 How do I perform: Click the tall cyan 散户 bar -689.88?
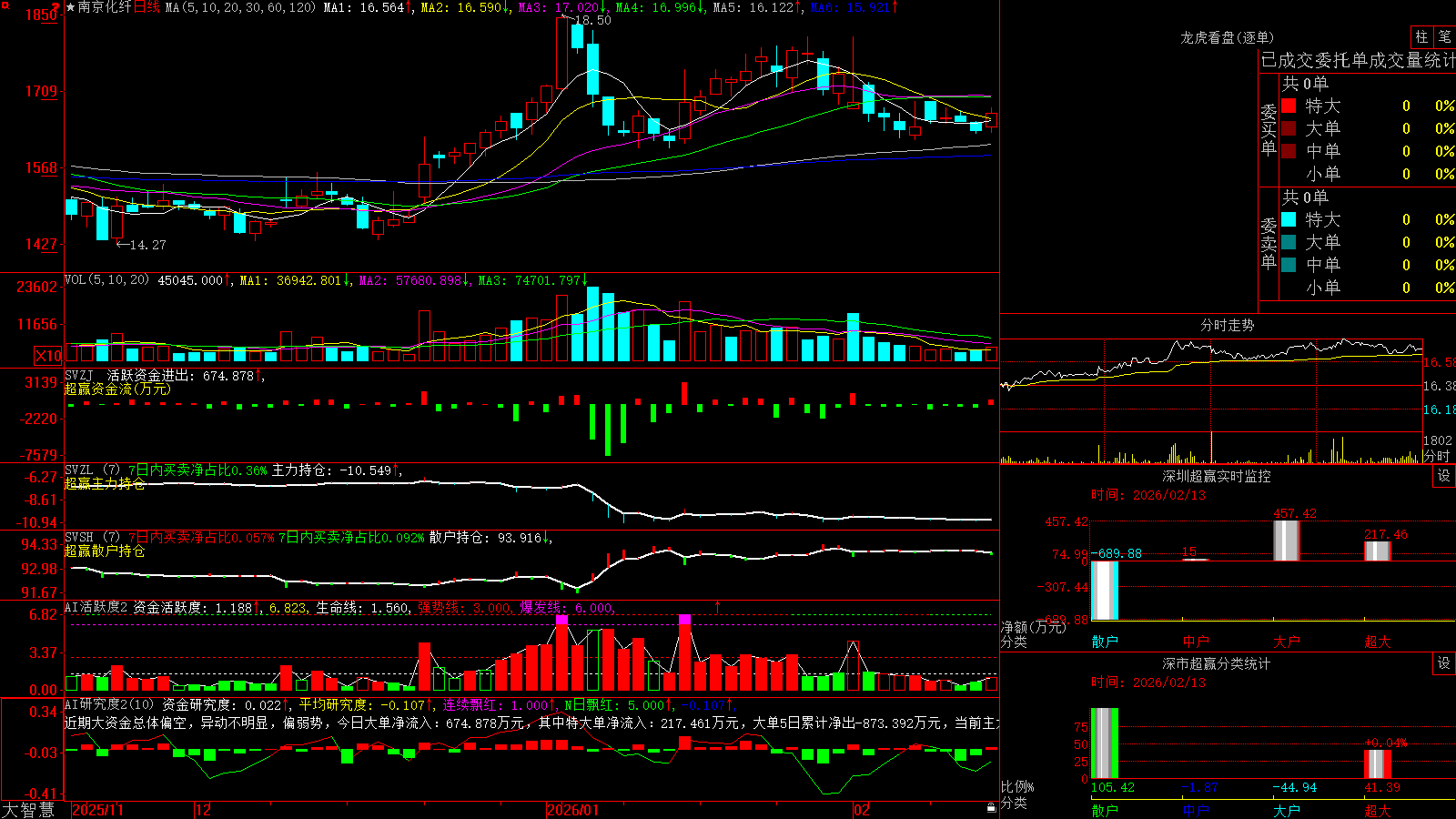point(1105,591)
